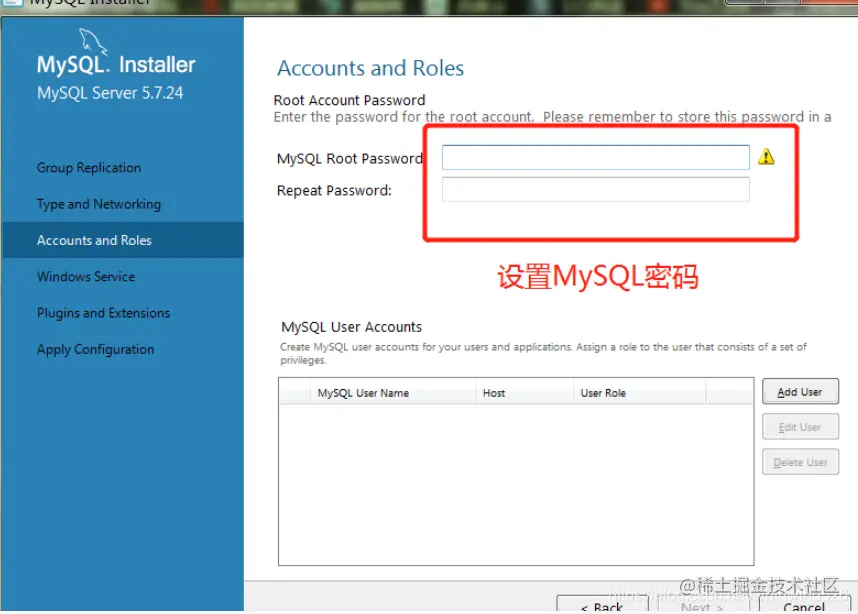858x614 pixels.
Task: Click the MySQL dolphin logo
Action: click(x=93, y=42)
